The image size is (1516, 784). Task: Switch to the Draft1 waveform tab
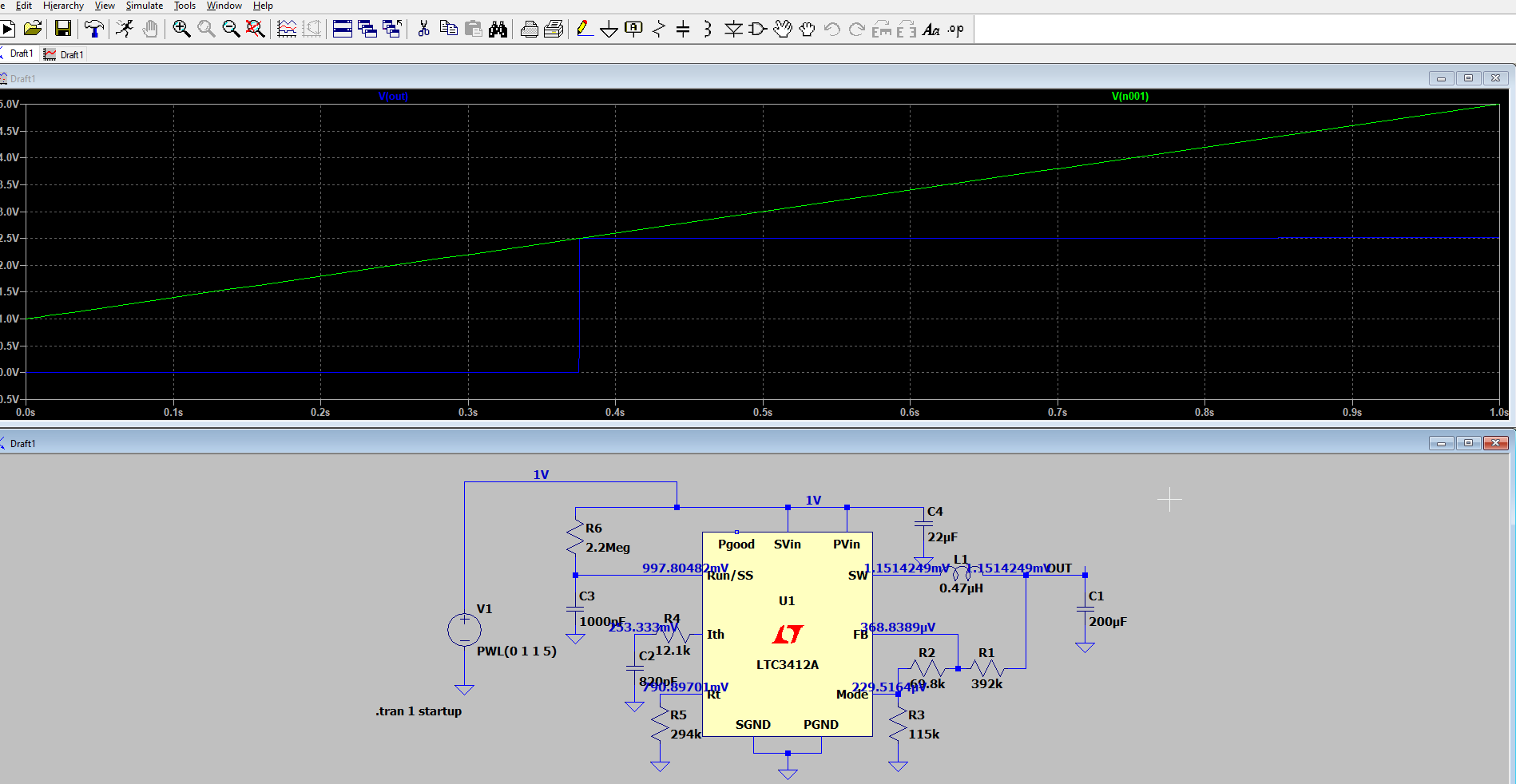64,54
